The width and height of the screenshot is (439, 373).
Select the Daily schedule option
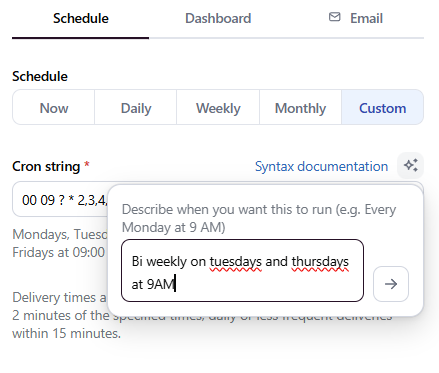136,108
